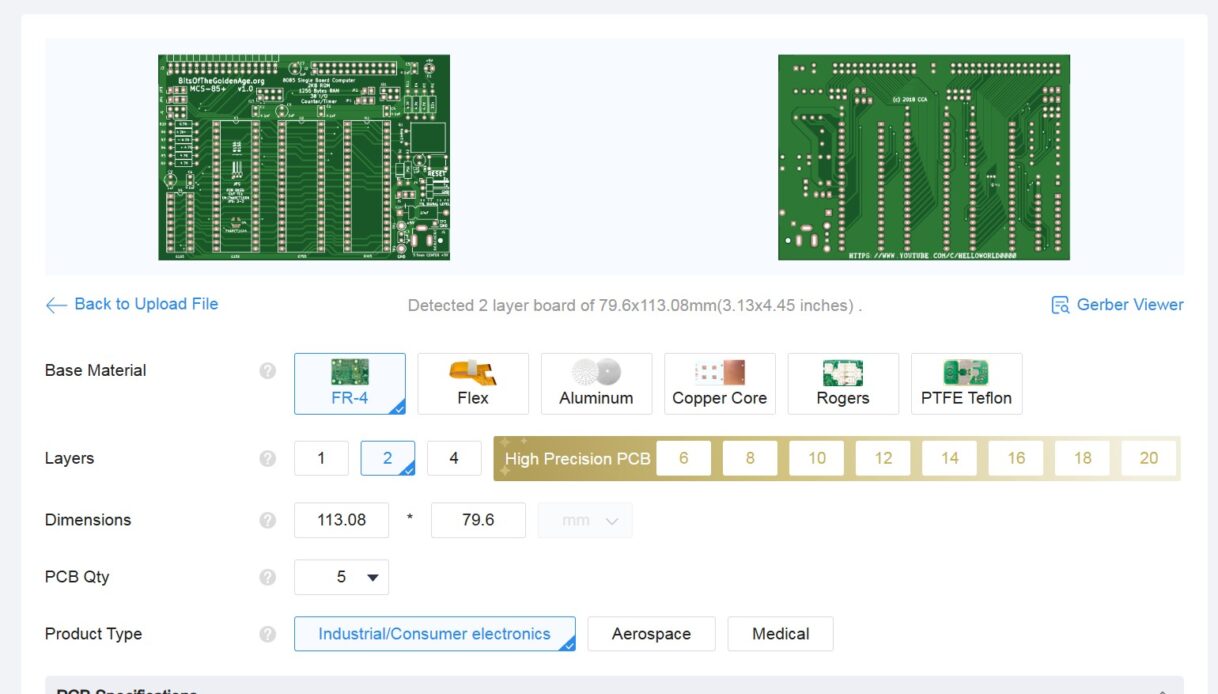Choose Aluminum as base material
This screenshot has width=1218, height=694.
point(596,384)
